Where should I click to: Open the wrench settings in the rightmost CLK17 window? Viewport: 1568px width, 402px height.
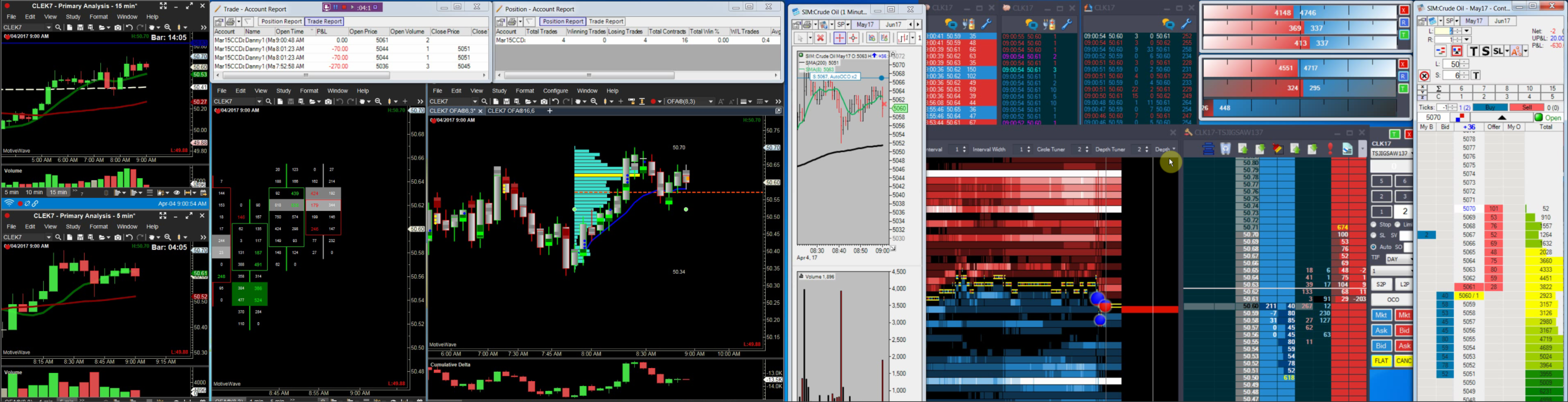tap(1186, 24)
